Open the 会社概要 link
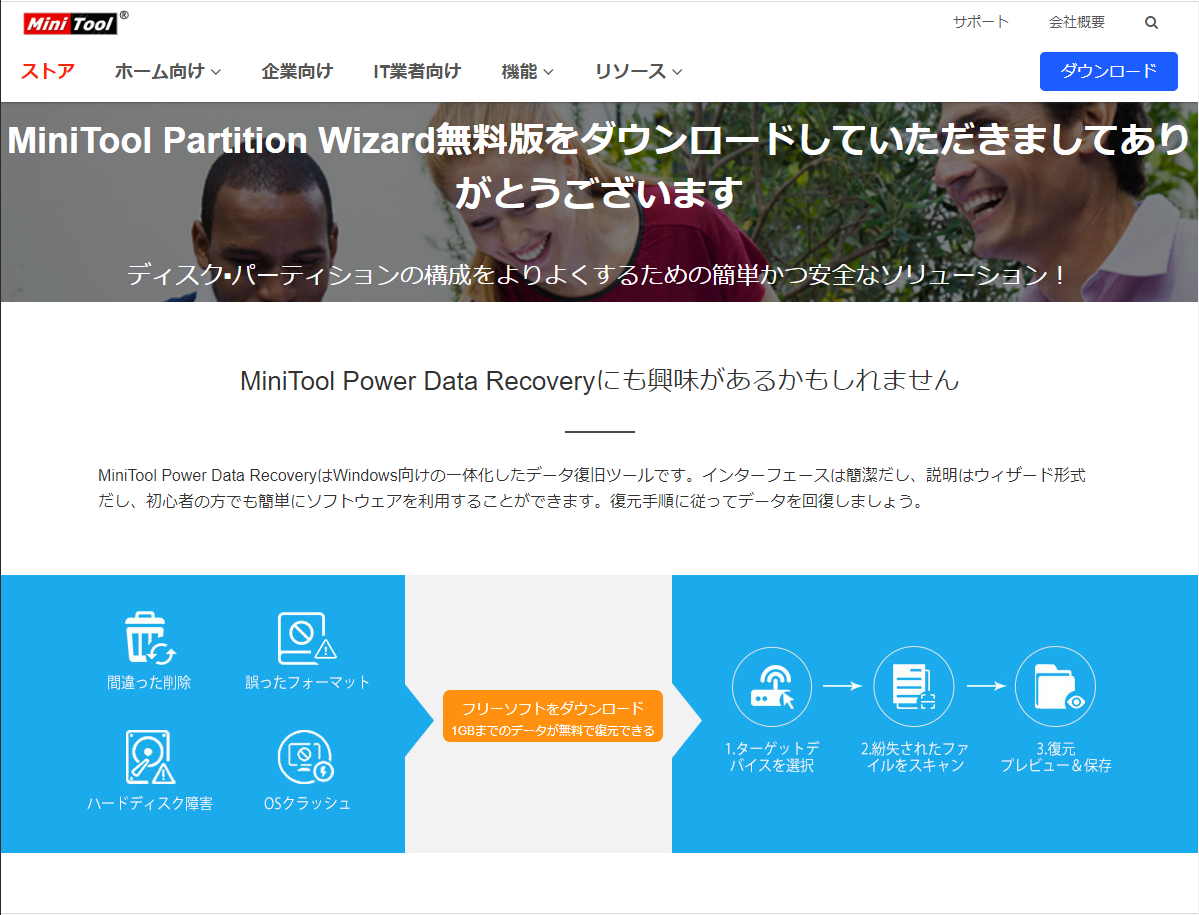The width and height of the screenshot is (1199, 915). pos(1077,22)
